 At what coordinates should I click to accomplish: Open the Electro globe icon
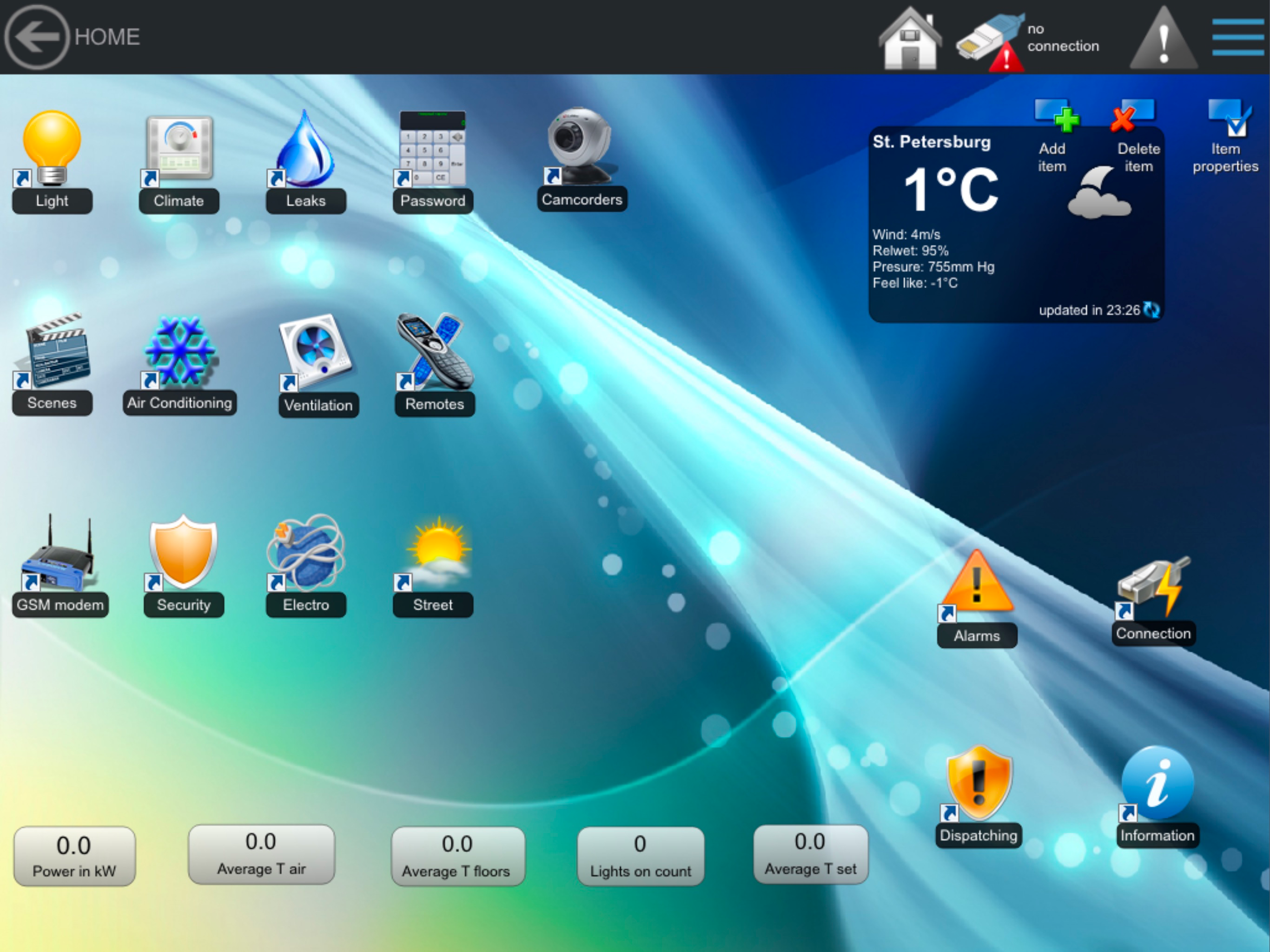pyautogui.click(x=305, y=552)
